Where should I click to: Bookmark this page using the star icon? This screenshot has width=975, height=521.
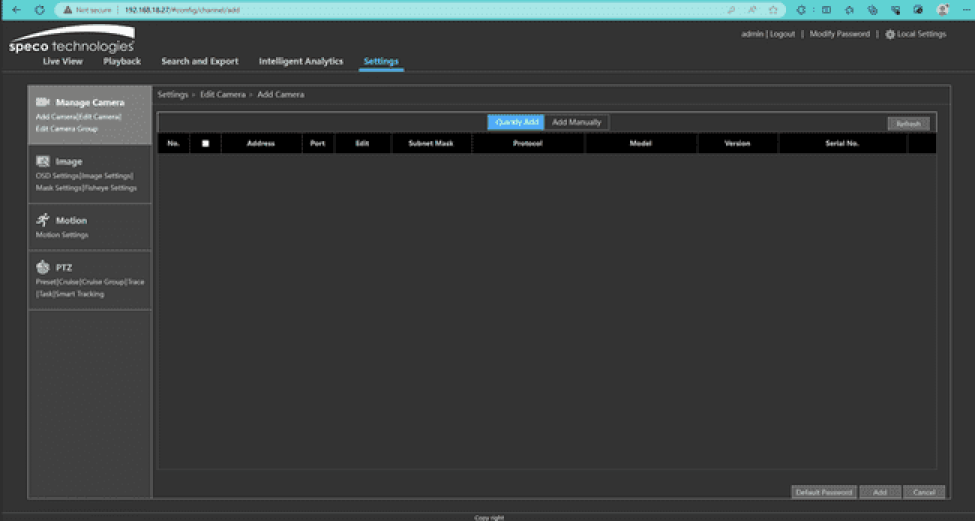(x=773, y=9)
